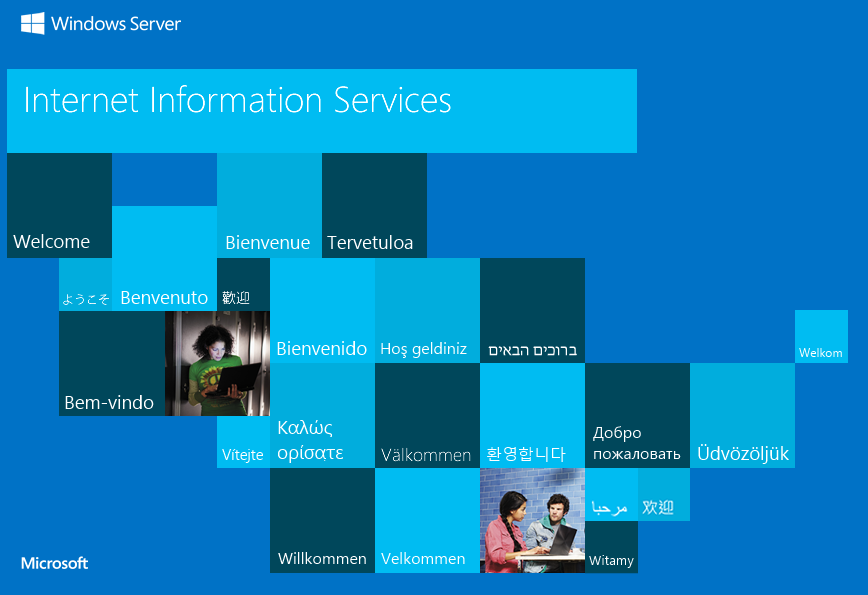
Task: Click the small Welkom tile
Action: coord(822,337)
